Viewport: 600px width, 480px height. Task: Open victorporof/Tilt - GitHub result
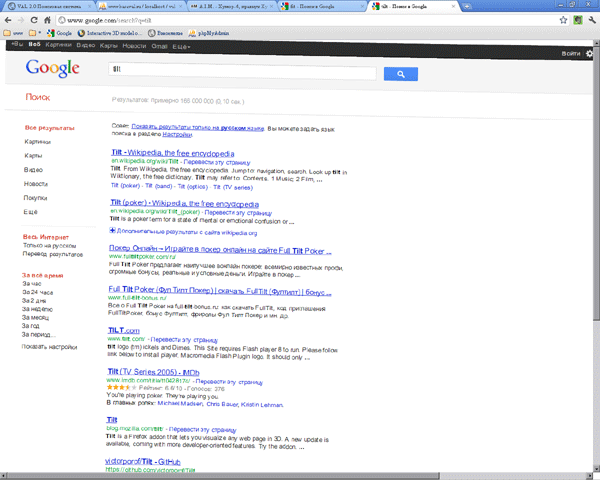tap(143, 462)
